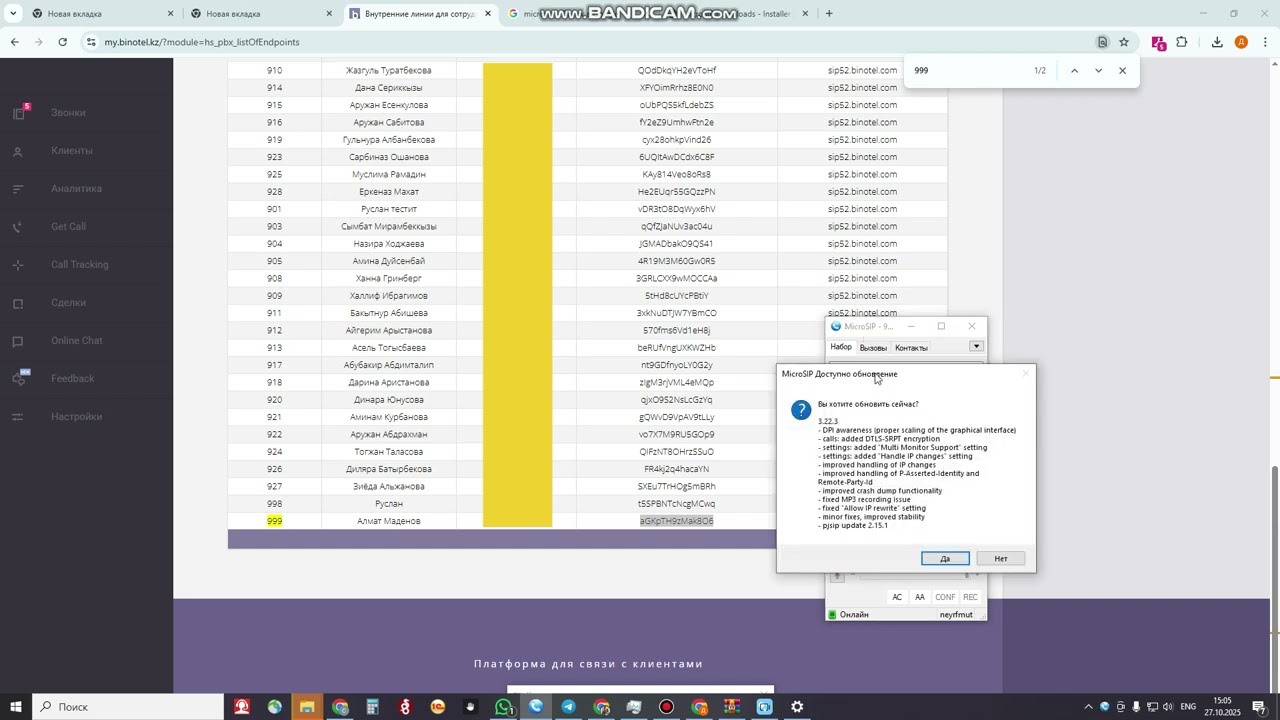Toggle REC recording button in MicroSIP
The height and width of the screenshot is (720, 1280).
(x=970, y=597)
